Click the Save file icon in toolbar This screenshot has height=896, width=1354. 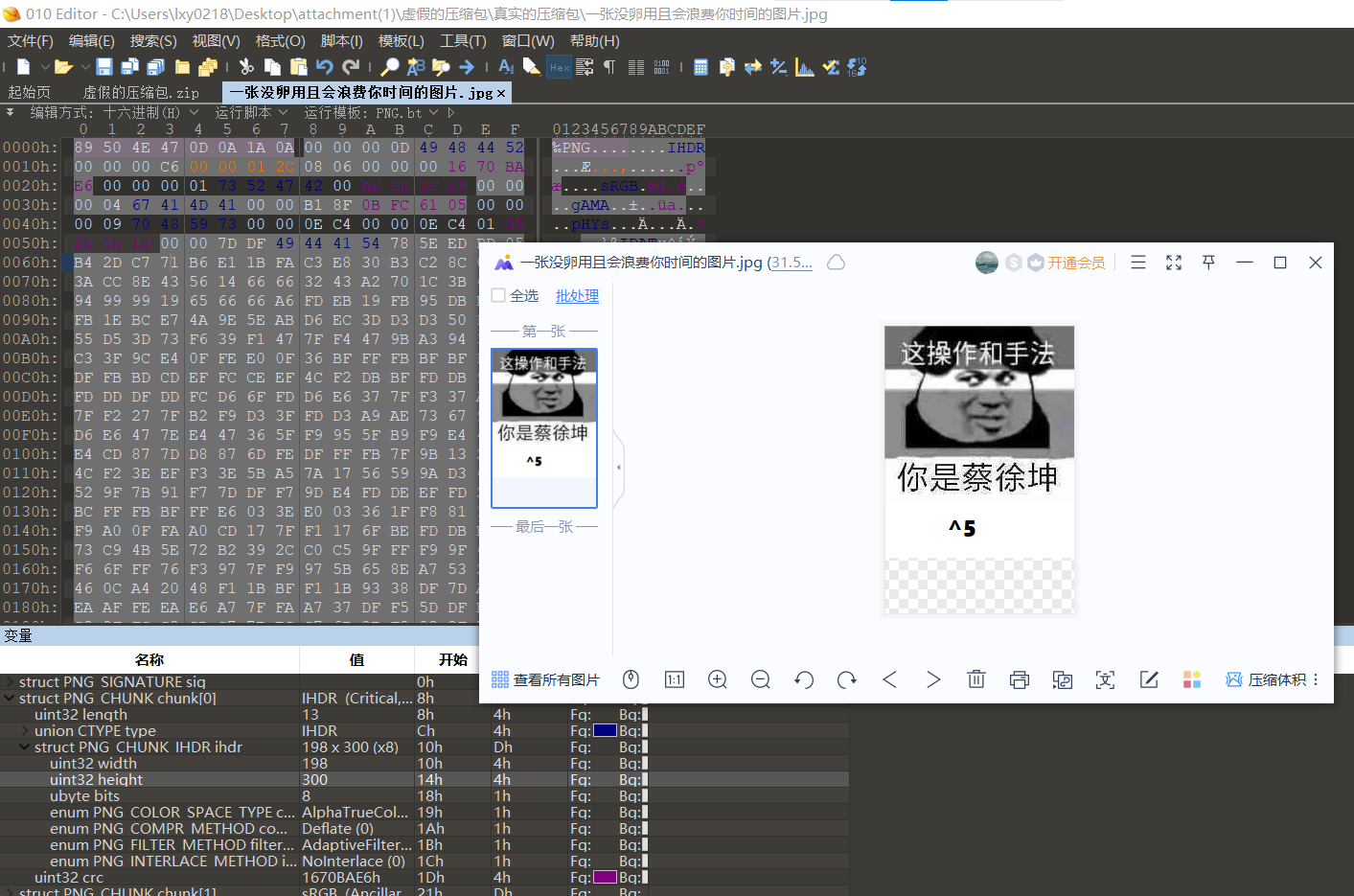(104, 67)
